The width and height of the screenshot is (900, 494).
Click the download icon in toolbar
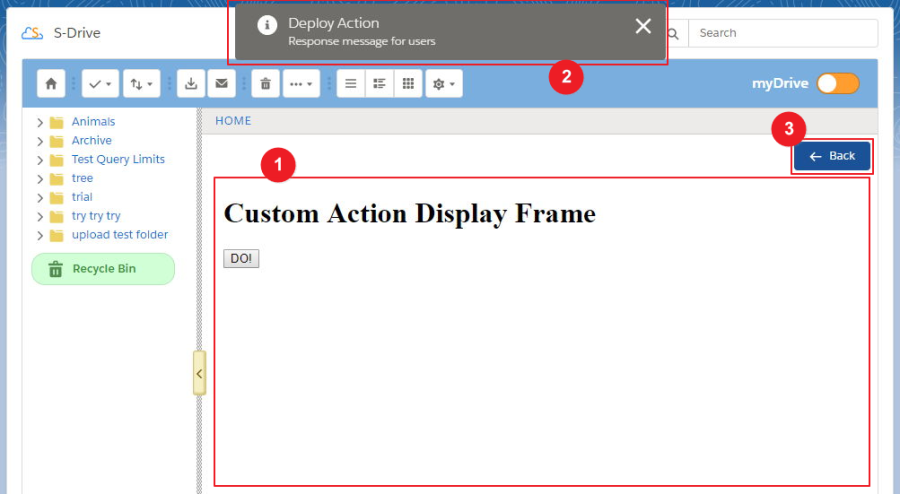(191, 84)
